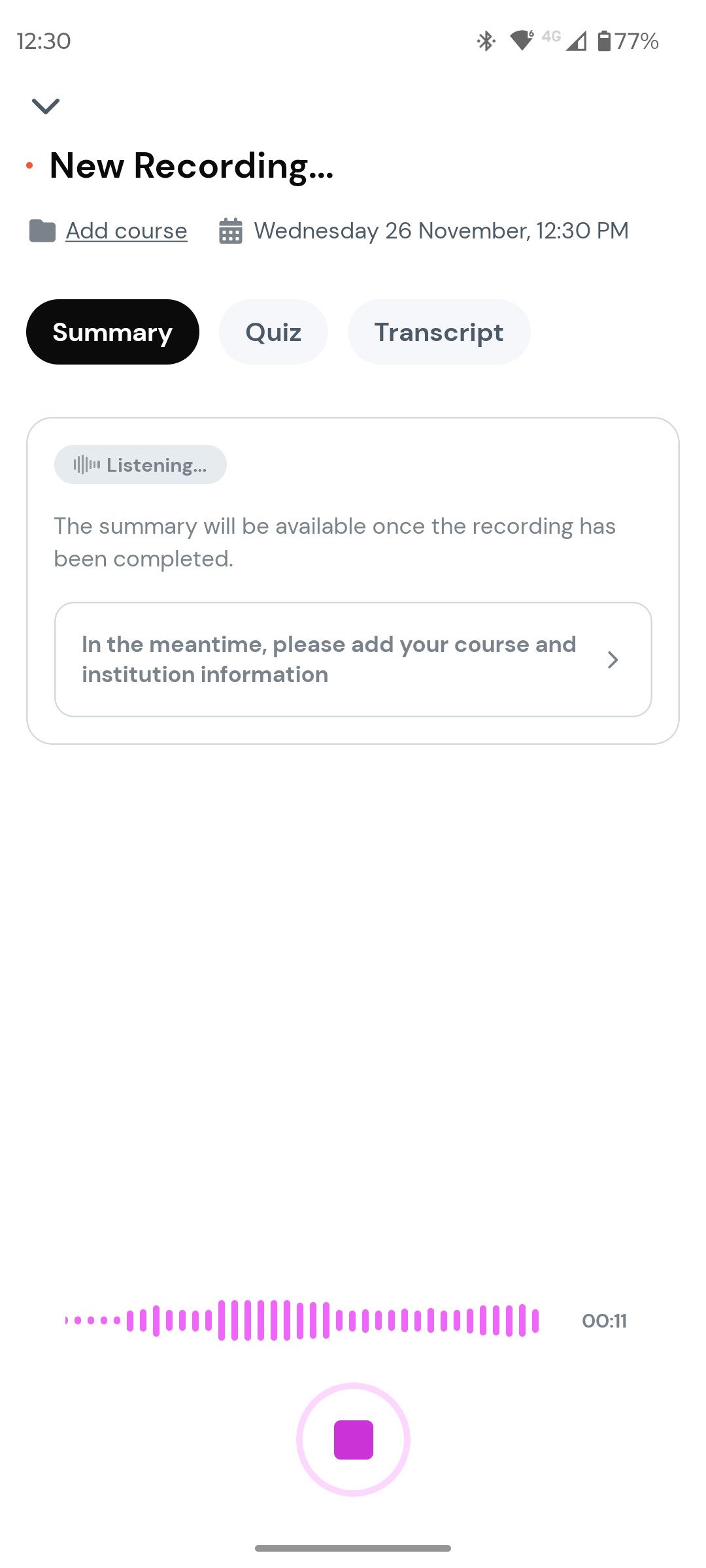Viewport: 706px width, 1568px height.
Task: Open the Transcript tab
Action: [x=439, y=332]
